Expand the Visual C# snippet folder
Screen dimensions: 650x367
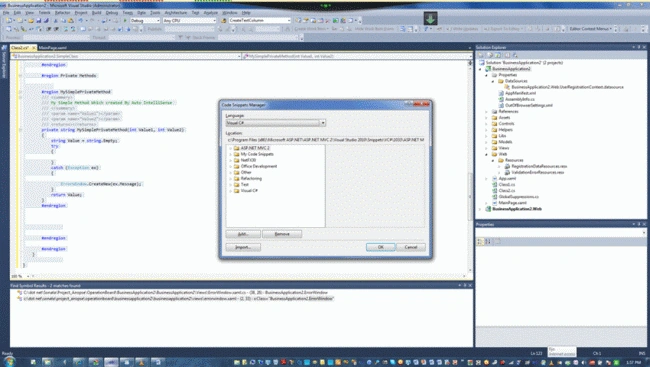230,191
